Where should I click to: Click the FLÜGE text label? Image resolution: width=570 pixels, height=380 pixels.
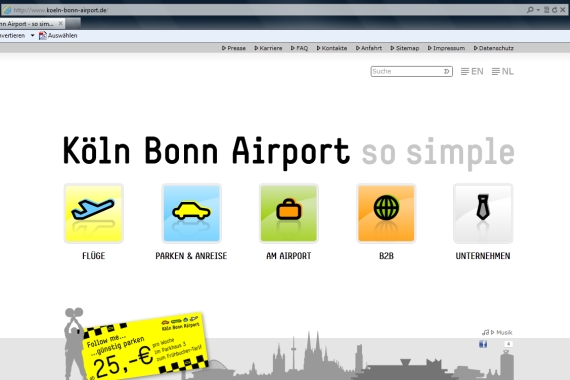pos(94,256)
